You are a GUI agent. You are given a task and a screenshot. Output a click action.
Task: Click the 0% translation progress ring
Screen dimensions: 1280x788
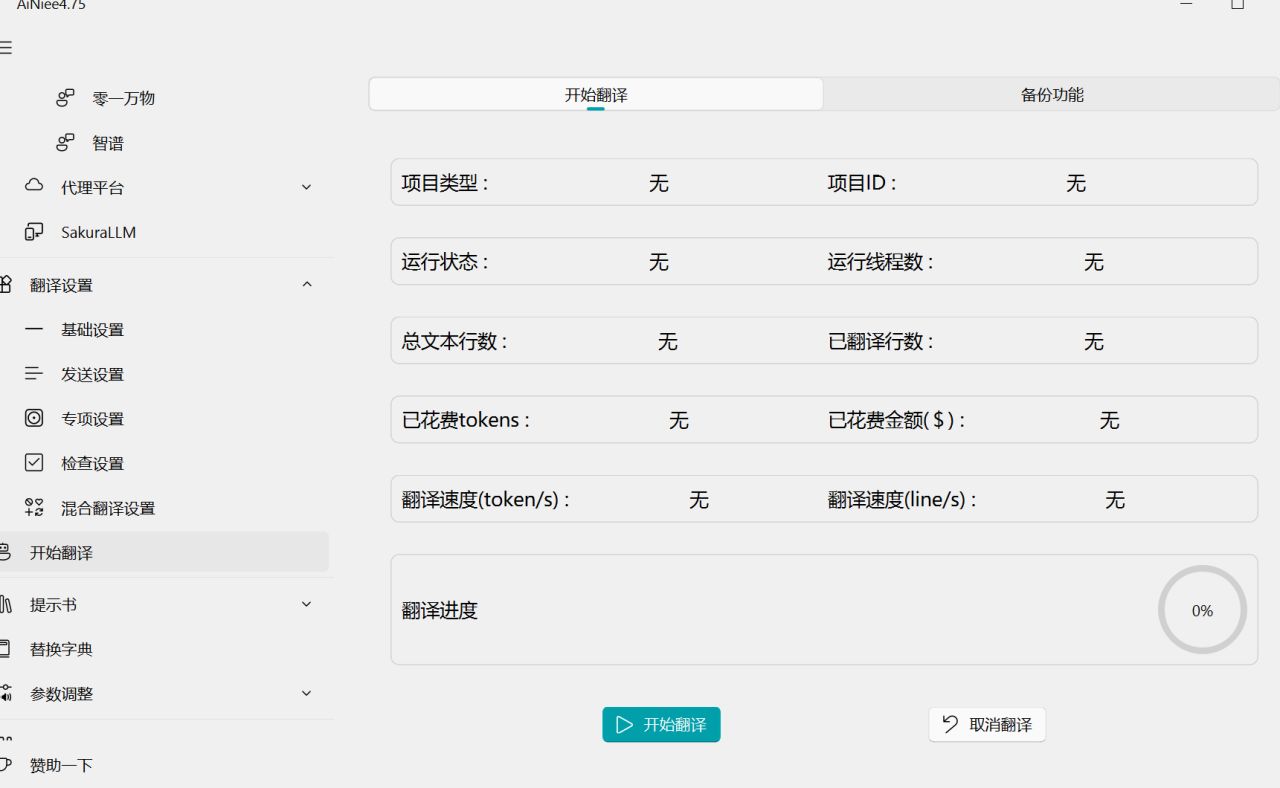[1202, 610]
